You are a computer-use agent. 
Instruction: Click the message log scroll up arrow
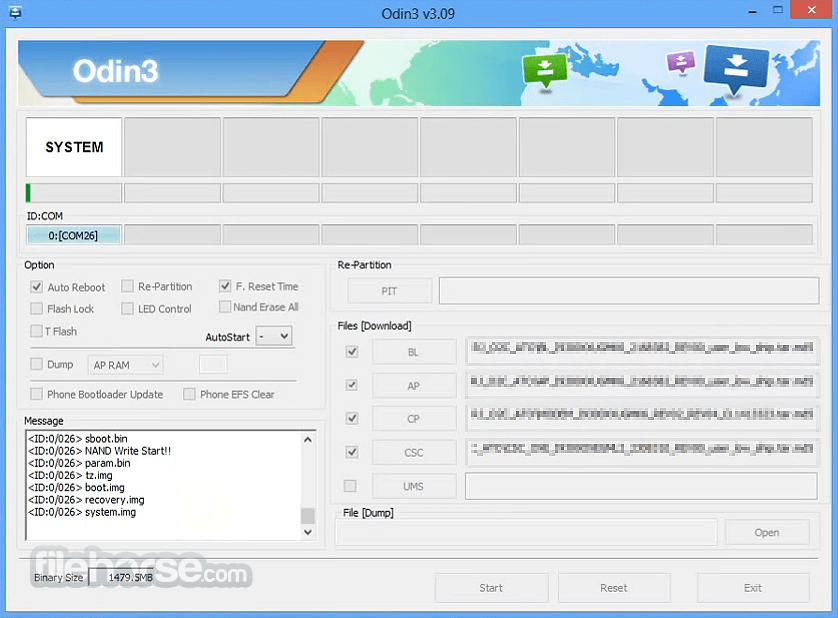tap(308, 439)
